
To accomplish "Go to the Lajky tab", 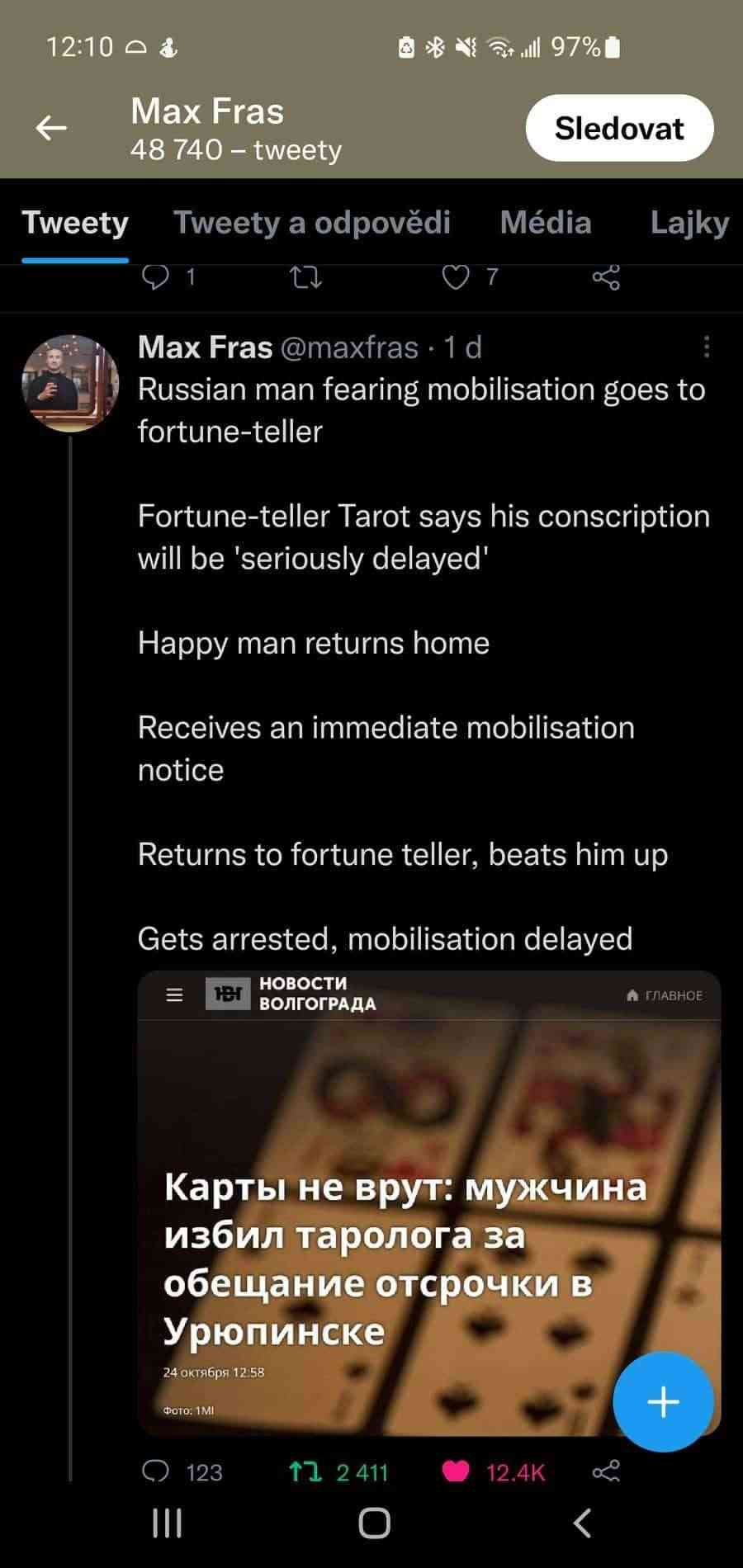I will pos(690,223).
